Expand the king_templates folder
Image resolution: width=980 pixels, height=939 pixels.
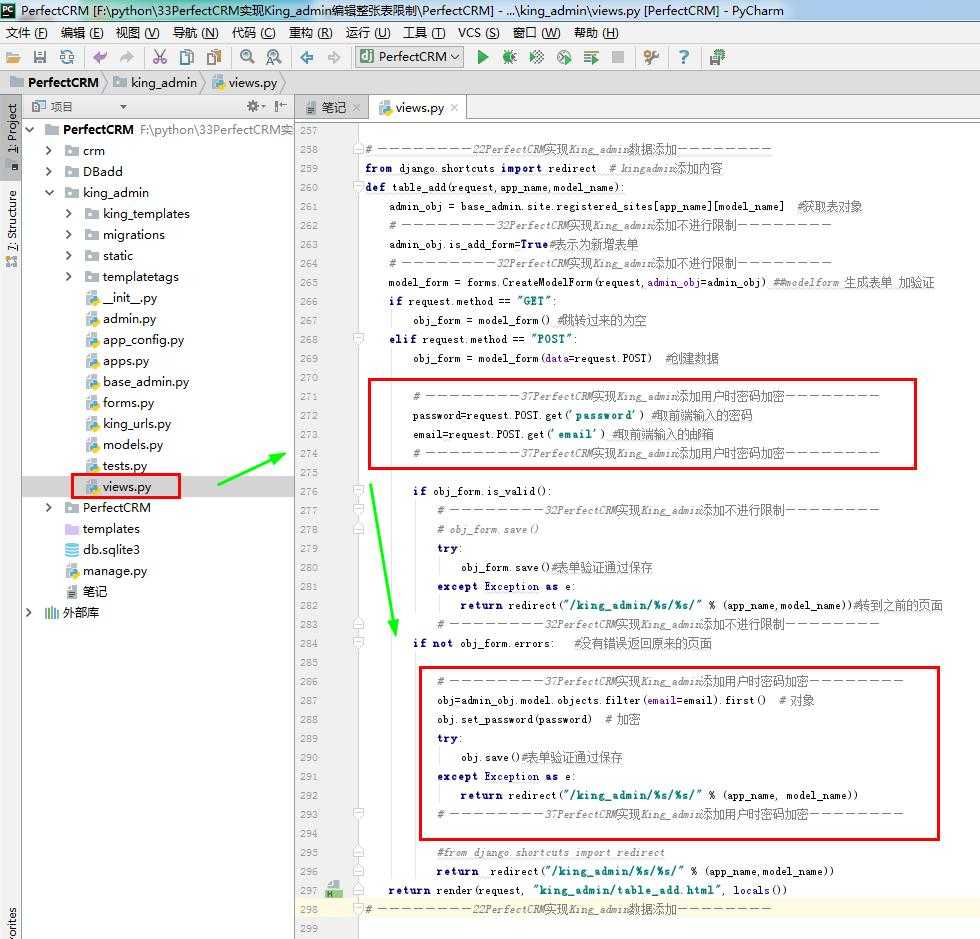tap(69, 214)
